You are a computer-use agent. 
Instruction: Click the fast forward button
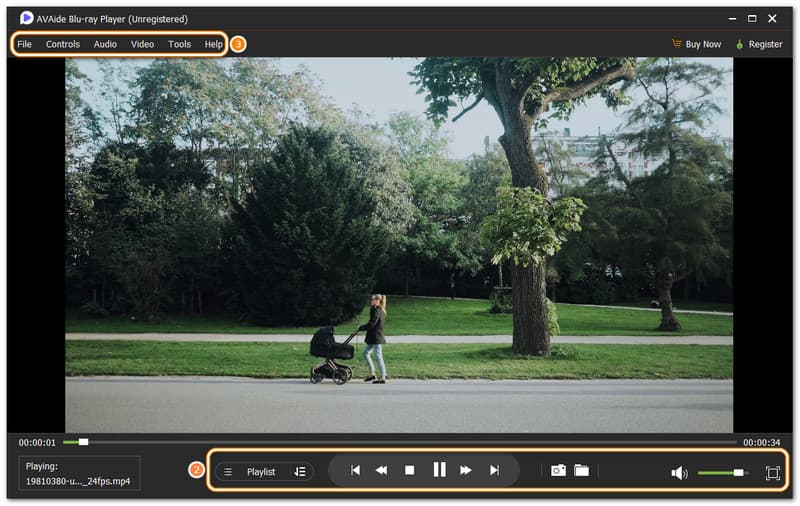[x=466, y=470]
